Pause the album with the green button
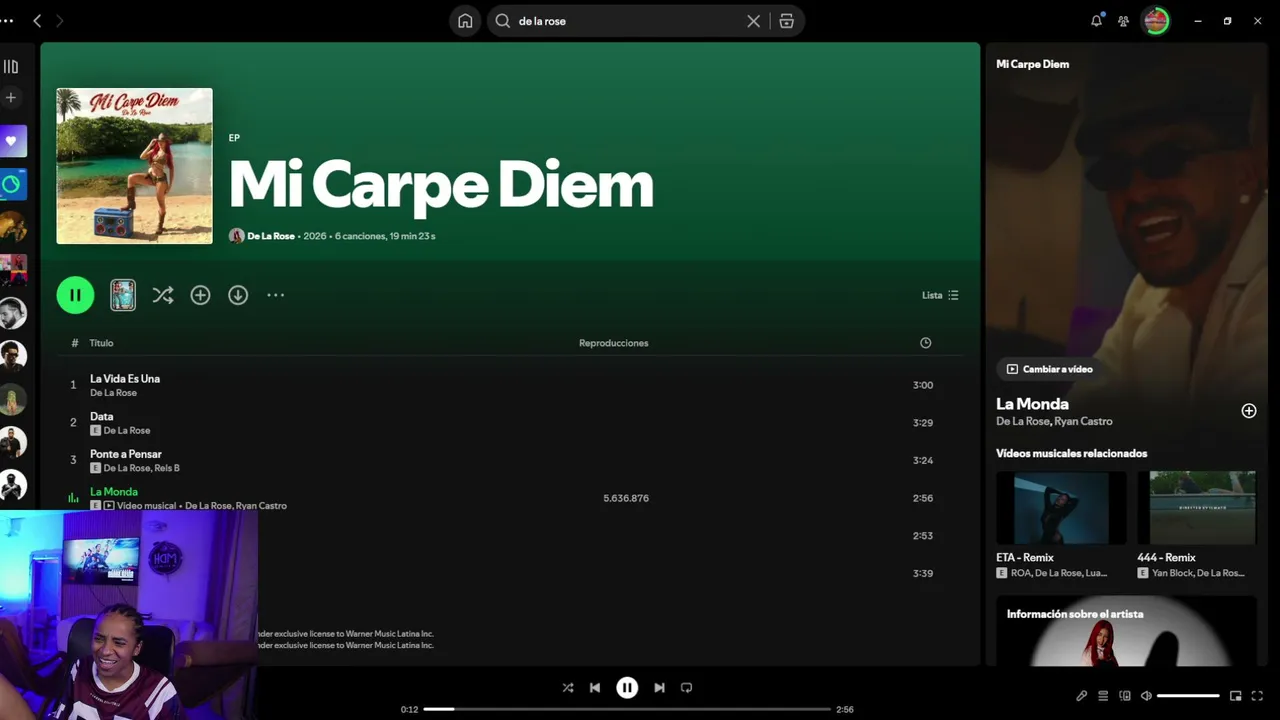 pyautogui.click(x=75, y=295)
